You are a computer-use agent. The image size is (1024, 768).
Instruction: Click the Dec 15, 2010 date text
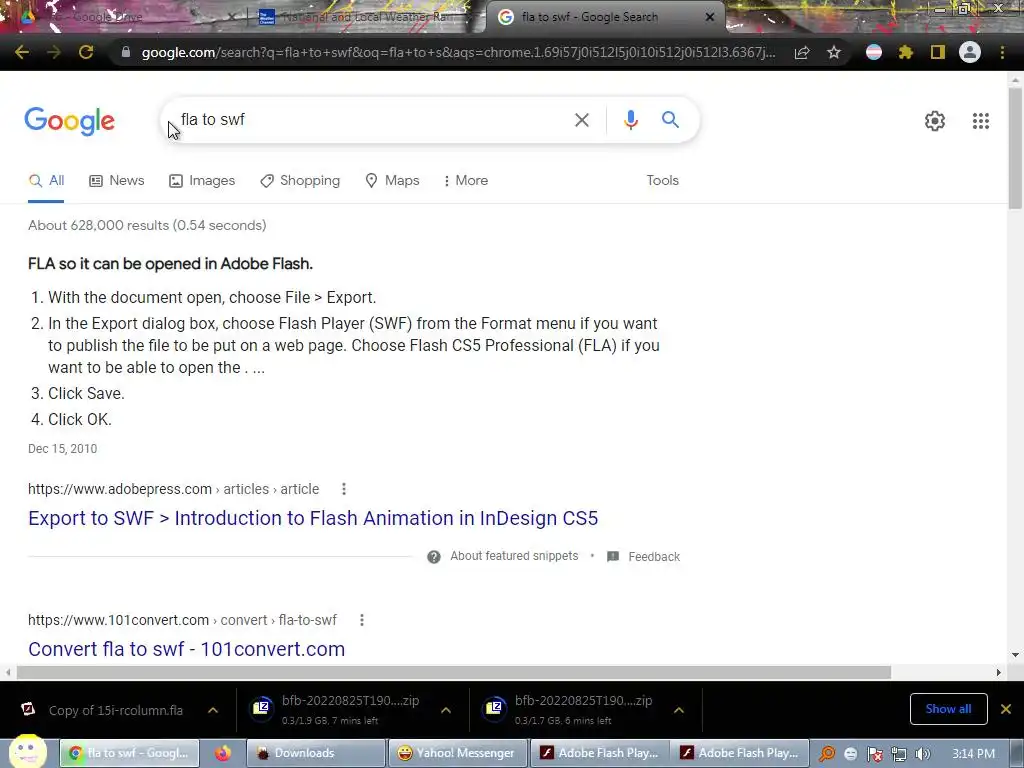tap(63, 449)
